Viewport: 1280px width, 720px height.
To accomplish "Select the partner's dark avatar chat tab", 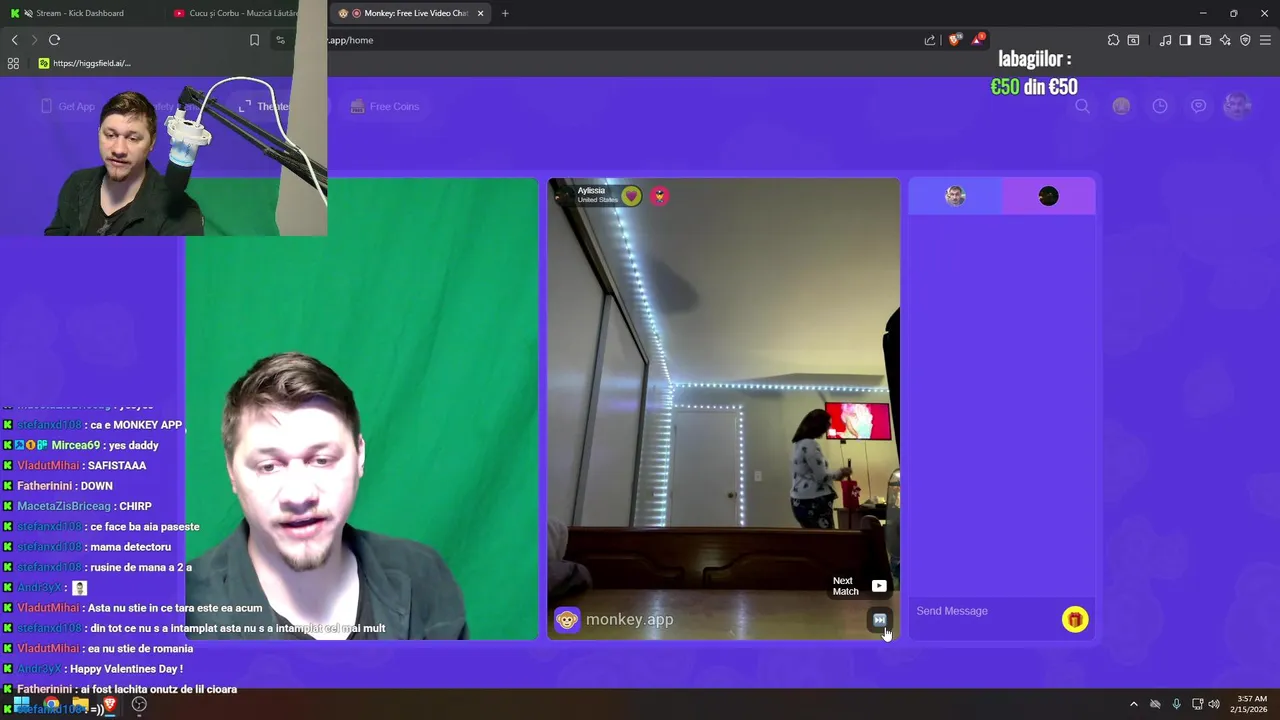I will pos(1048,196).
